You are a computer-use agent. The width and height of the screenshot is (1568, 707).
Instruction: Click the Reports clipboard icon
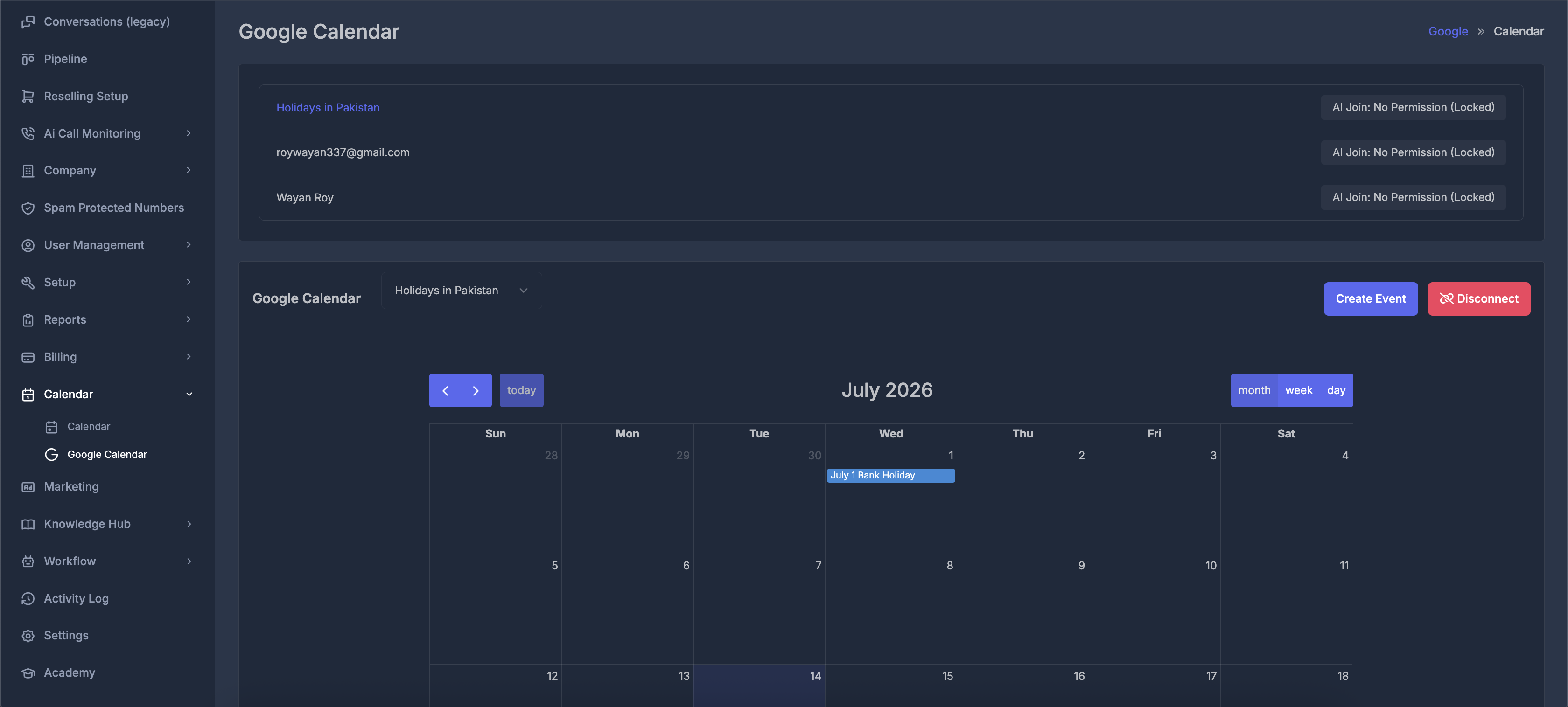click(x=28, y=320)
